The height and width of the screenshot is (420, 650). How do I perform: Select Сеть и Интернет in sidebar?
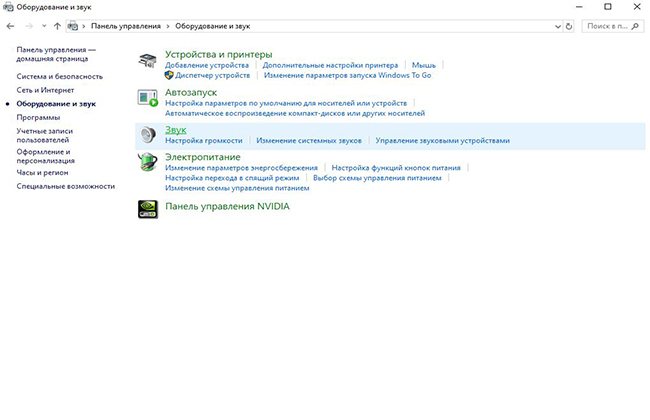point(45,90)
